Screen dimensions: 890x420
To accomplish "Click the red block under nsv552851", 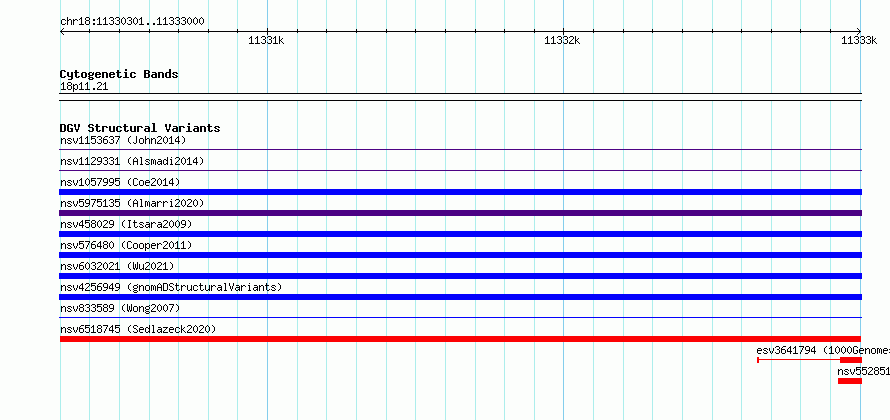I will [850, 381].
